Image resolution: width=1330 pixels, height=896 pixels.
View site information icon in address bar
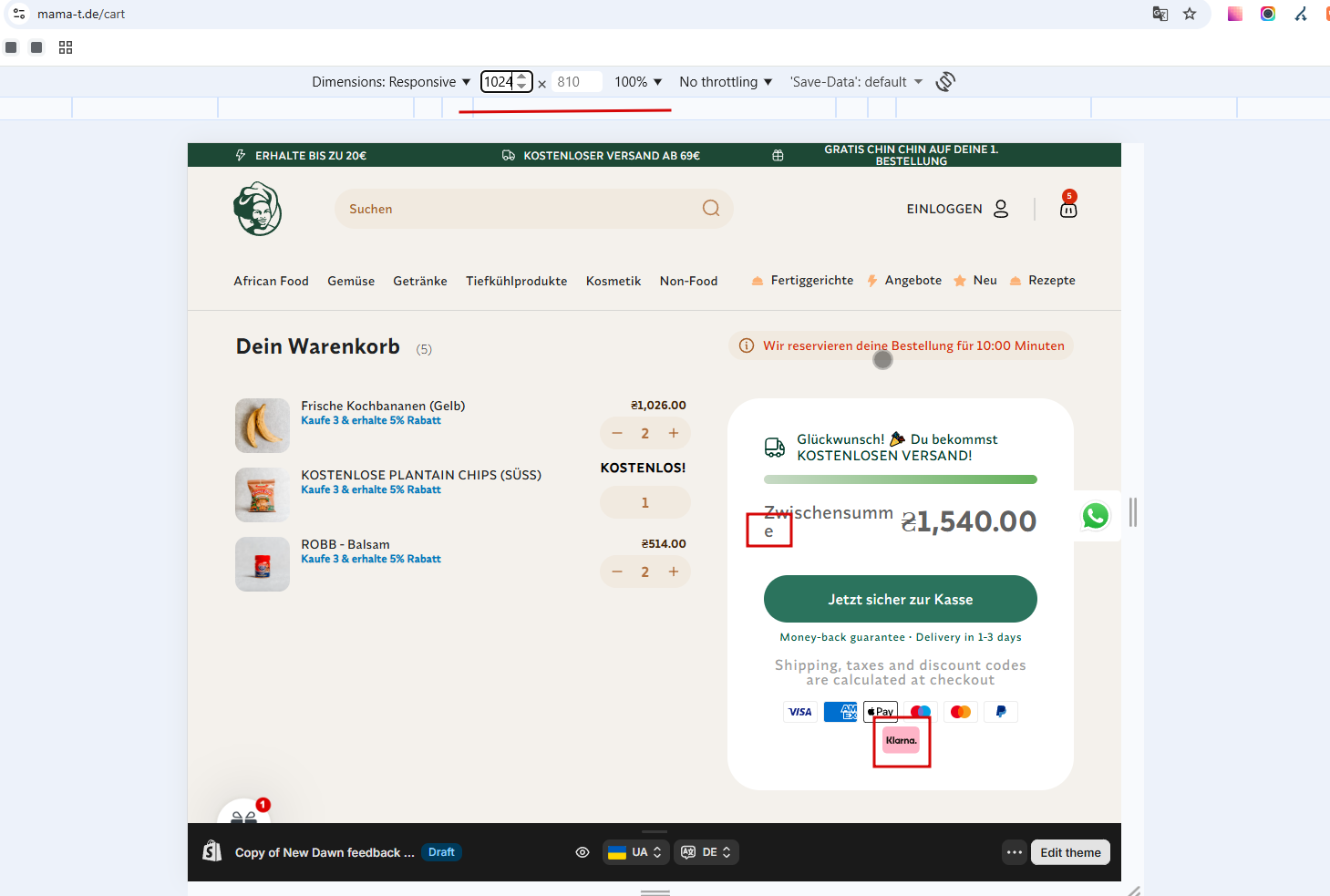(x=19, y=14)
